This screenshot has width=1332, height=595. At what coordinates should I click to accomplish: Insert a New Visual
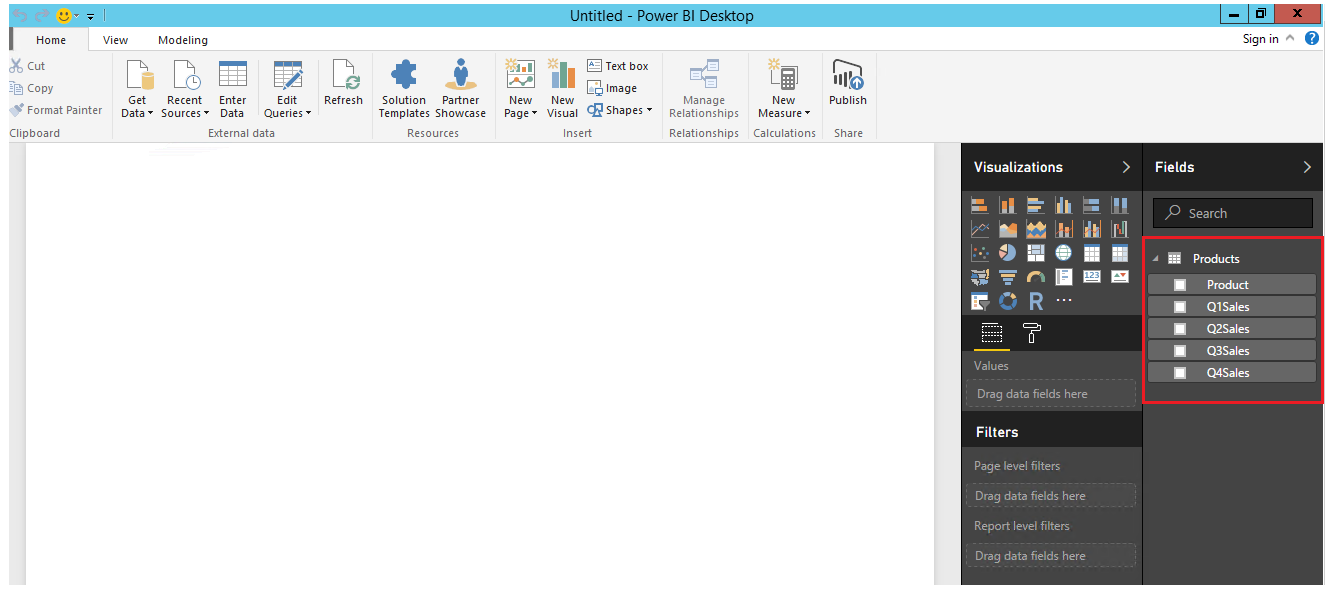(x=563, y=89)
